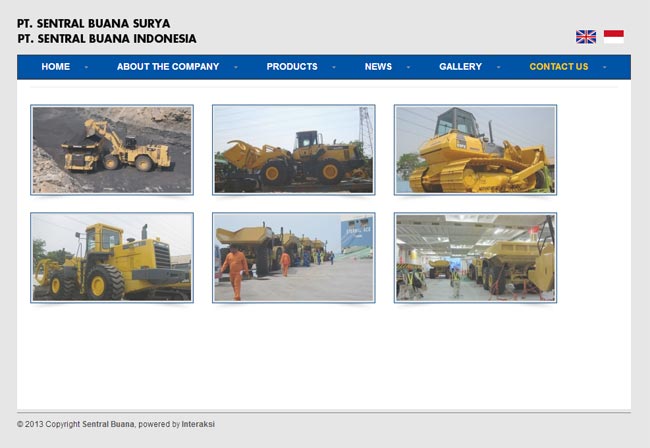This screenshot has height=448, width=650.
Task: Open photo of yellow bulldozer
Action: pyautogui.click(x=475, y=150)
